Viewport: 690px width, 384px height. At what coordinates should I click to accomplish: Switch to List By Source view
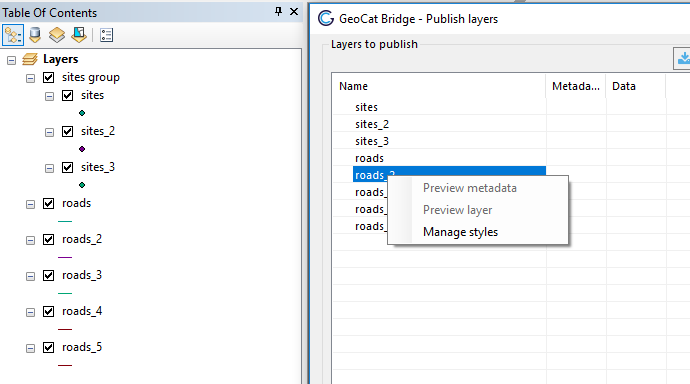pos(35,35)
